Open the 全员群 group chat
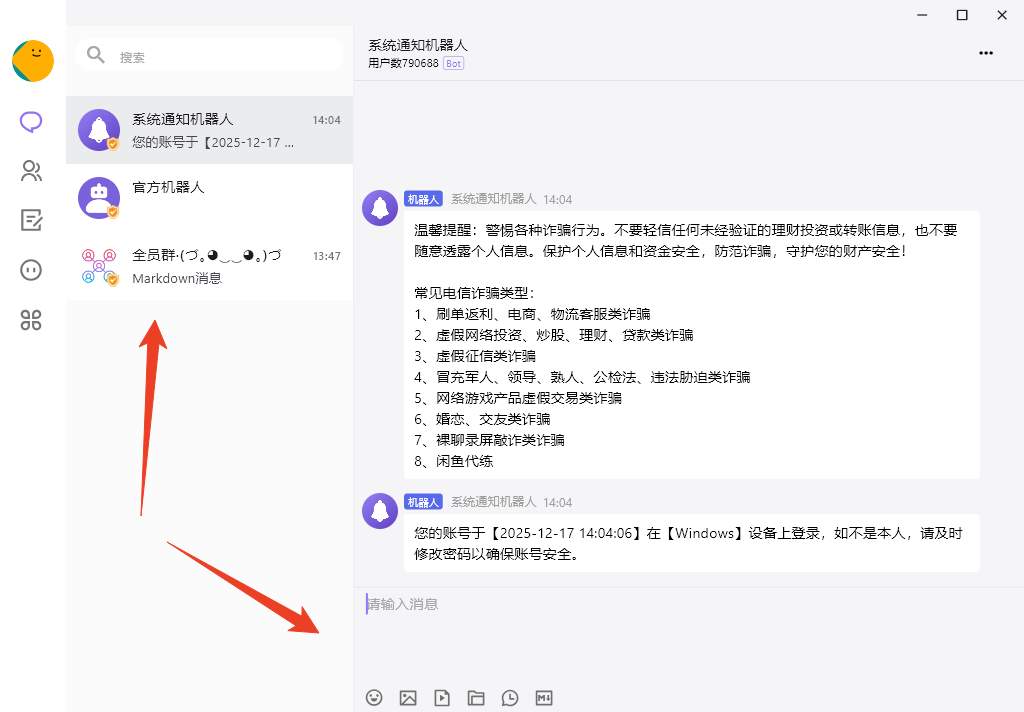This screenshot has height=712, width=1024. point(210,266)
